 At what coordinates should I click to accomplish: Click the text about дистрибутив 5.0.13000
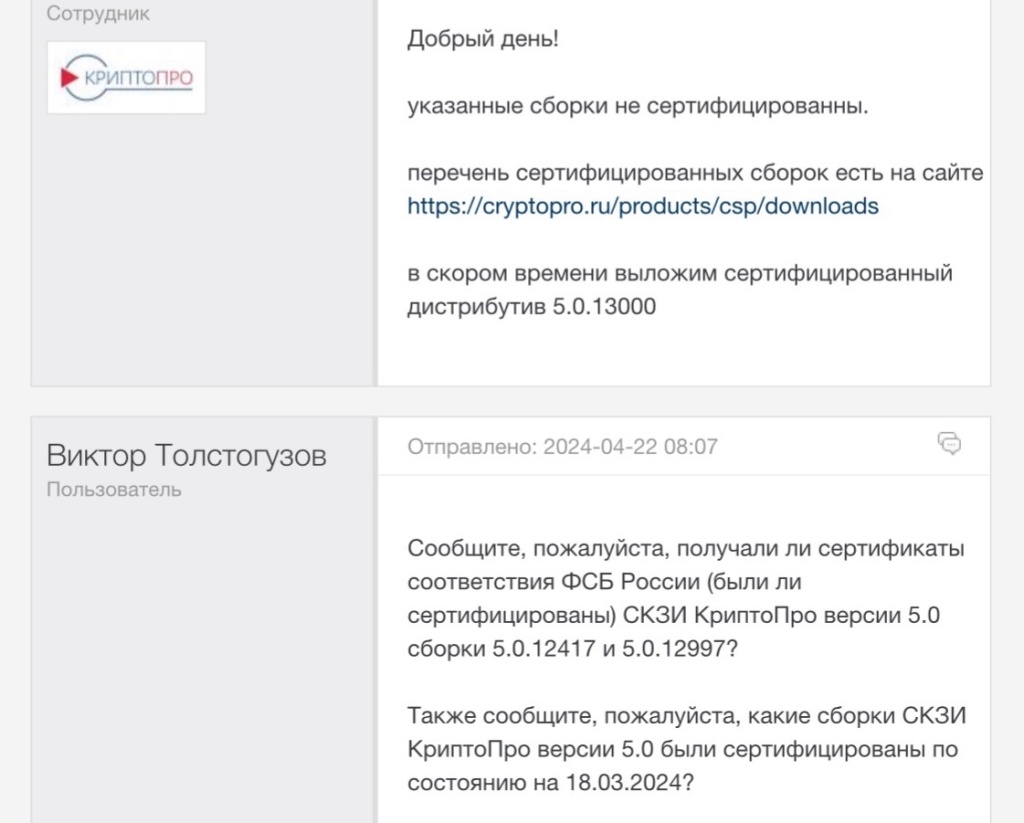pos(531,307)
